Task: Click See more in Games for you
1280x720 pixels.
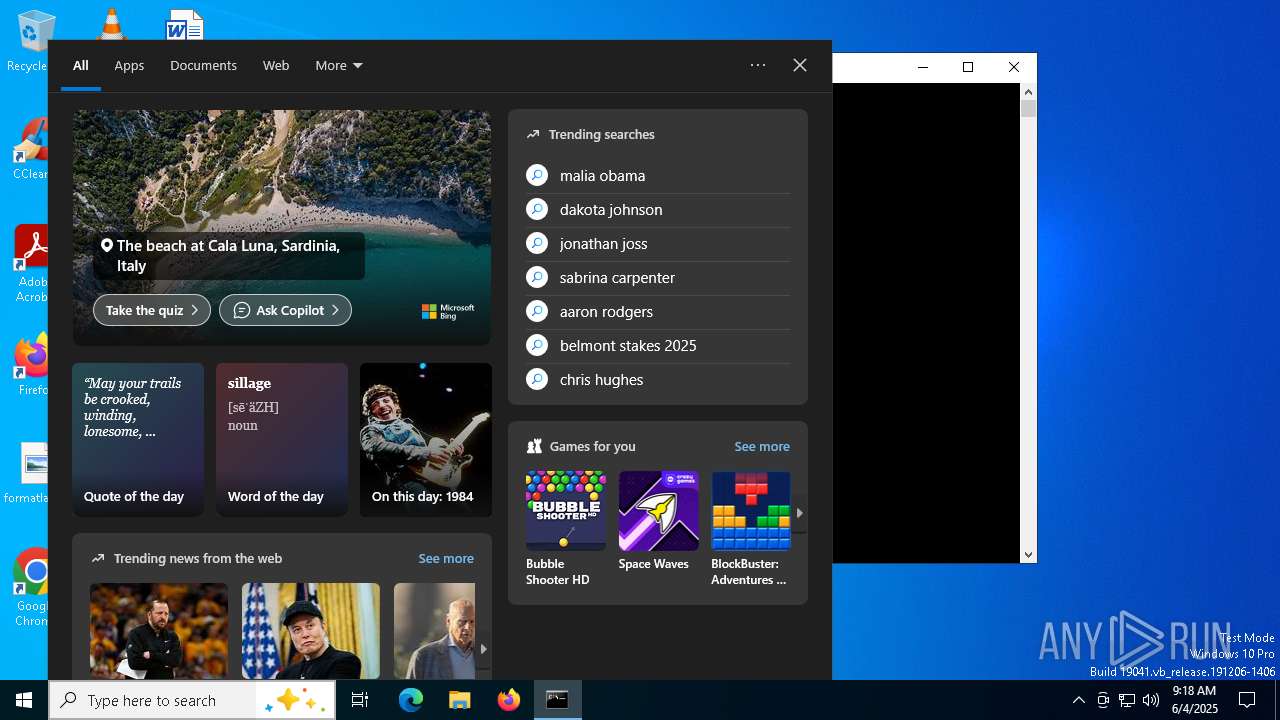Action: click(x=762, y=446)
